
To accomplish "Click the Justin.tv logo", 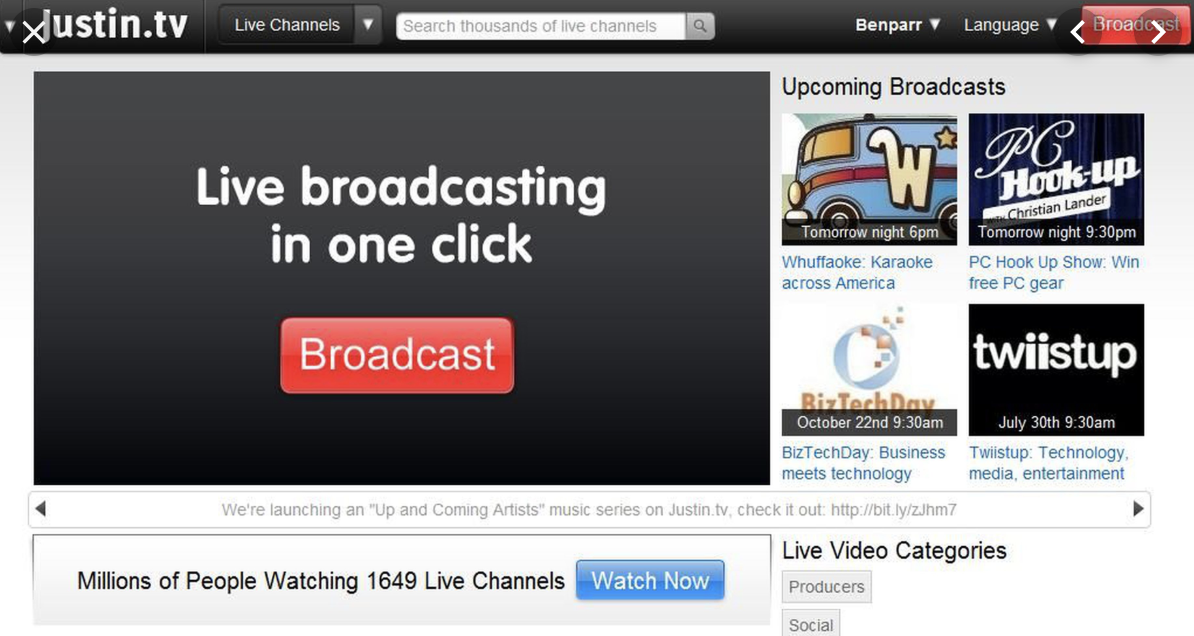I will (113, 24).
